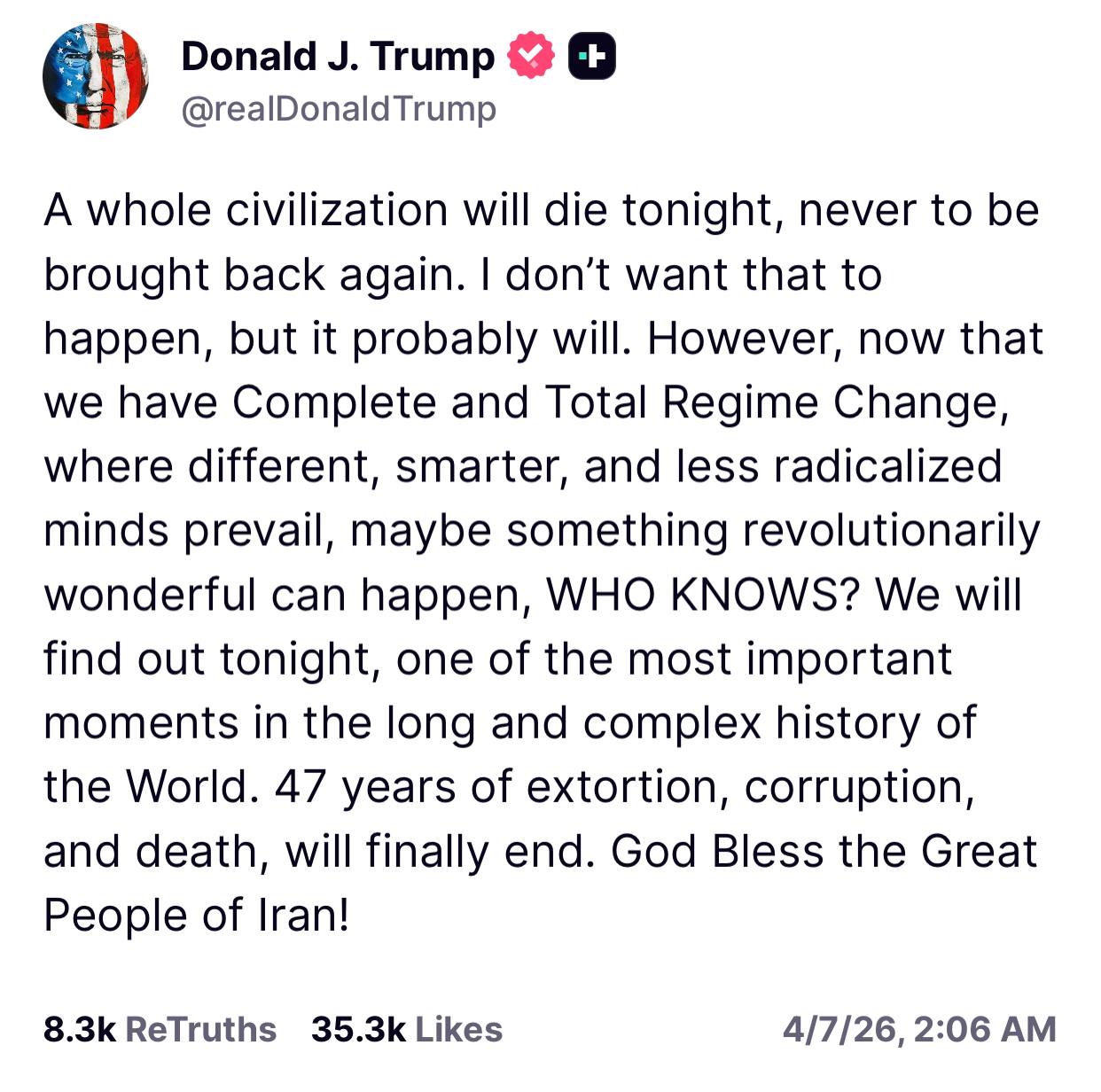Screen dimensions: 1101x1092
Task: View the 35.3k Likes list
Action: pos(407,1029)
